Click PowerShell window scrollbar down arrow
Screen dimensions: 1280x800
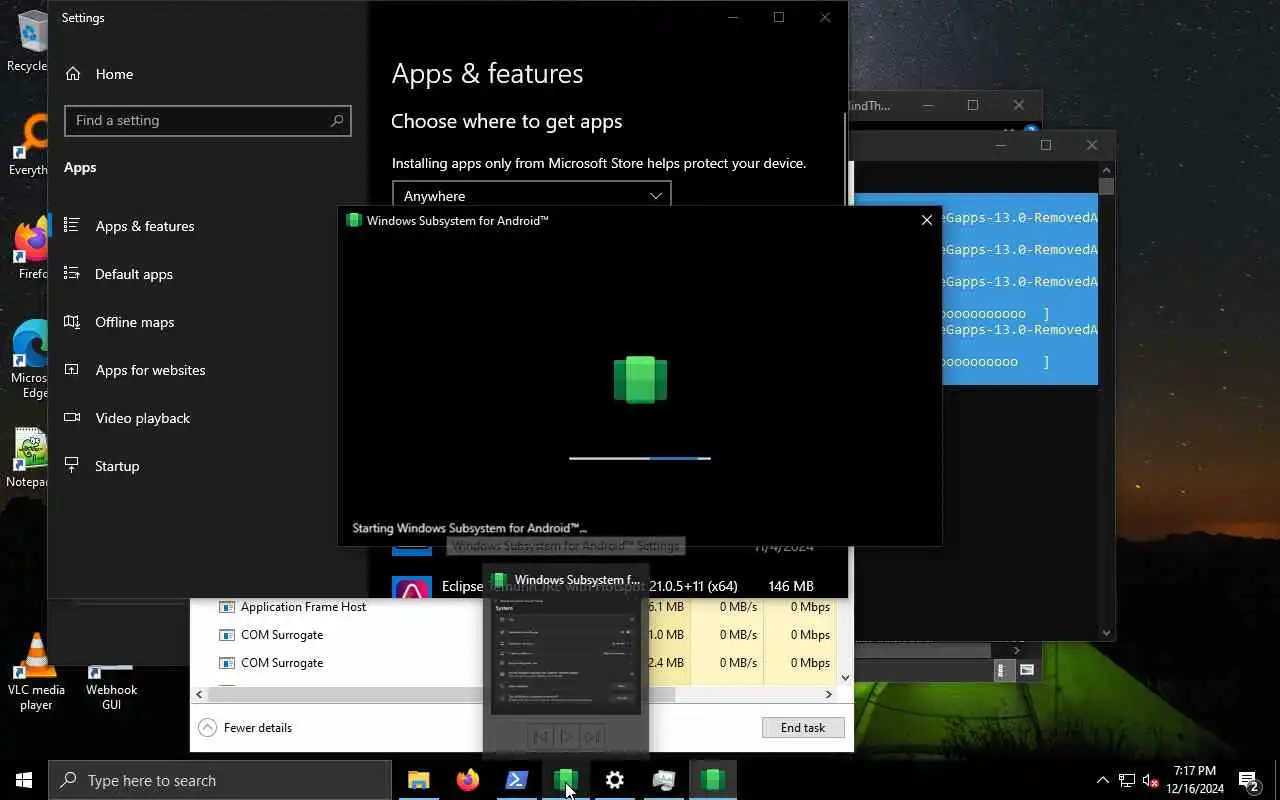(x=1106, y=632)
